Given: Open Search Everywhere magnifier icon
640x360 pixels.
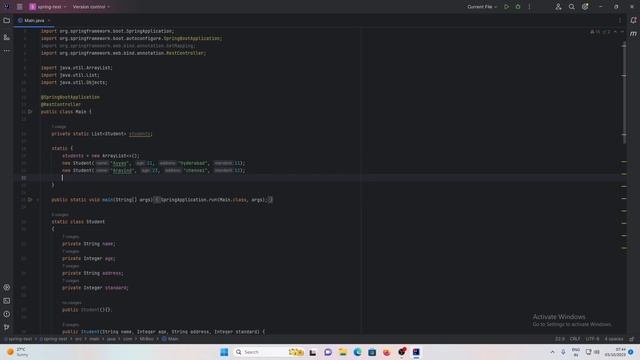Looking at the screenshot, I should tap(571, 7).
